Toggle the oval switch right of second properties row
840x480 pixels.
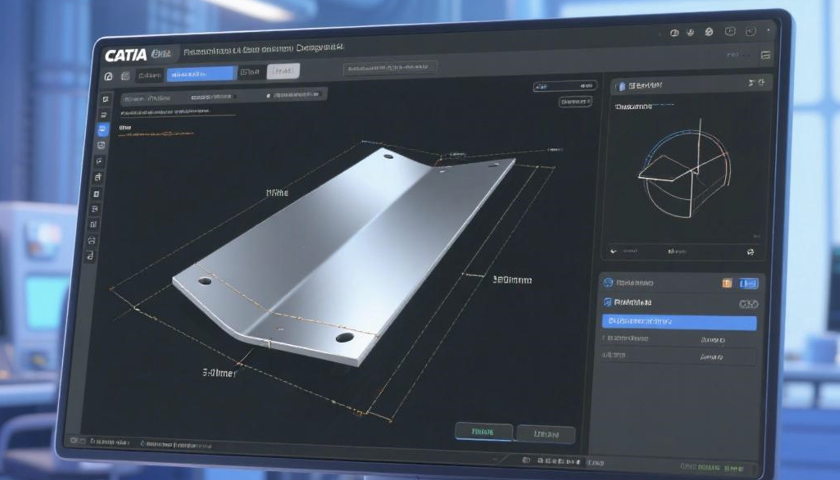tap(748, 303)
